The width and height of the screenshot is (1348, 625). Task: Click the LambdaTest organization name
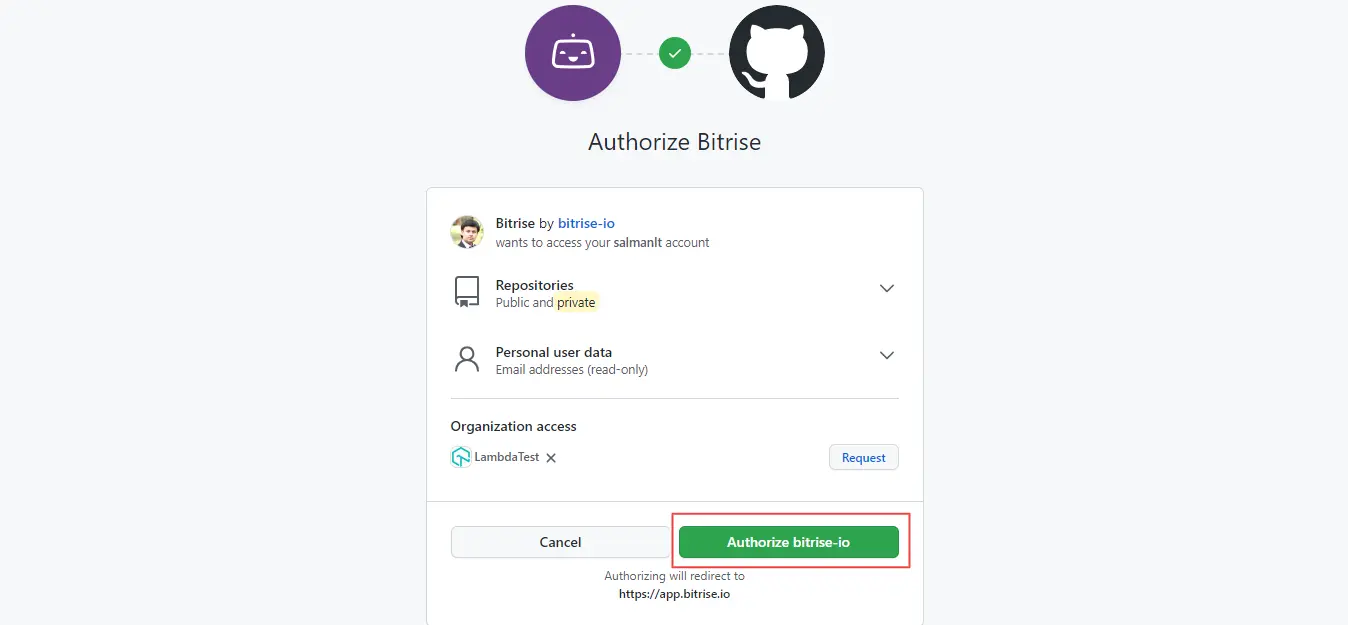coord(507,457)
